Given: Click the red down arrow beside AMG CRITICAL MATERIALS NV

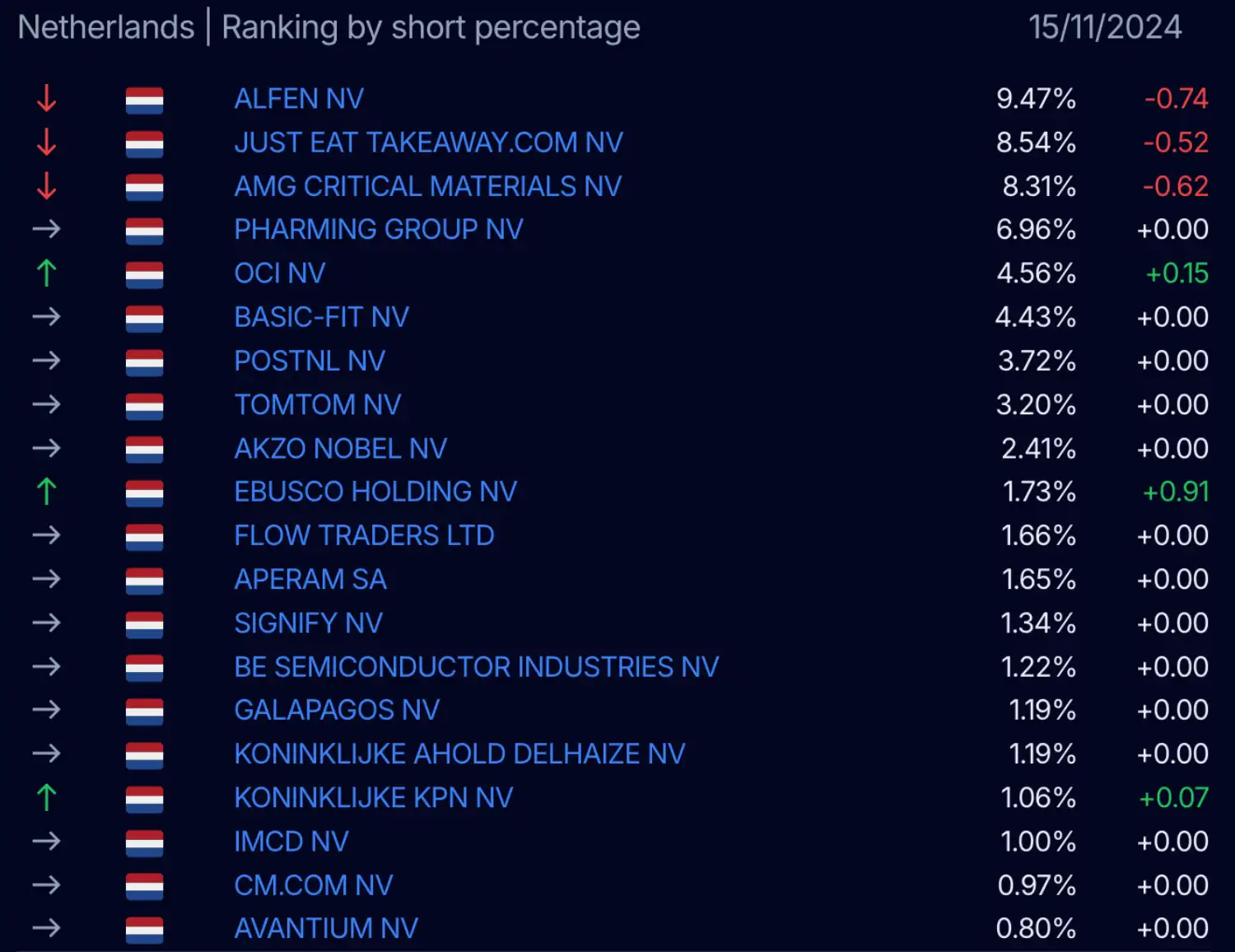Looking at the screenshot, I should [x=46, y=185].
